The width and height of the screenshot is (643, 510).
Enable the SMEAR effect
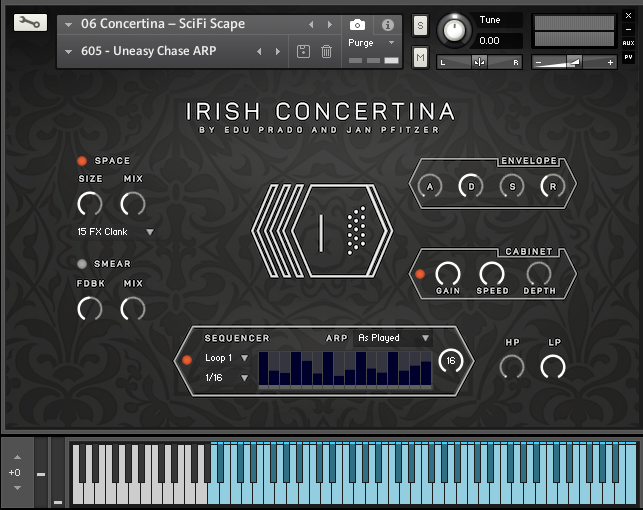tap(82, 264)
